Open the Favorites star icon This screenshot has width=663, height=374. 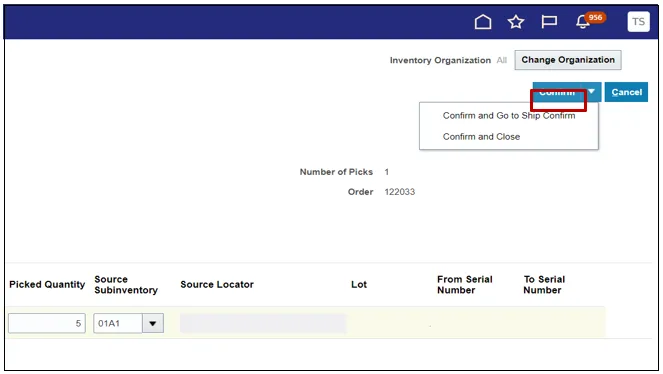pyautogui.click(x=516, y=22)
